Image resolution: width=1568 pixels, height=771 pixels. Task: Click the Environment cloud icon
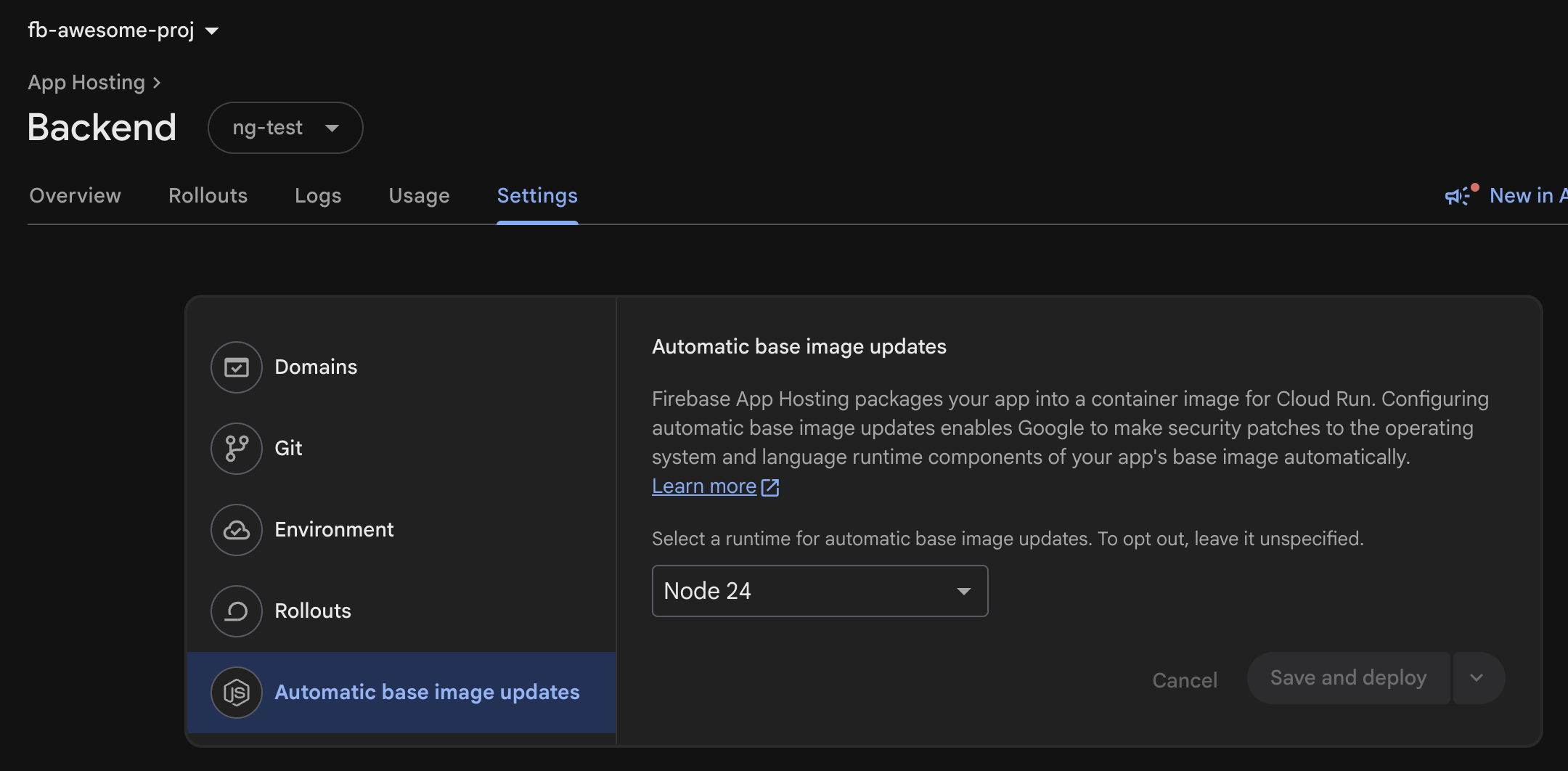(237, 530)
